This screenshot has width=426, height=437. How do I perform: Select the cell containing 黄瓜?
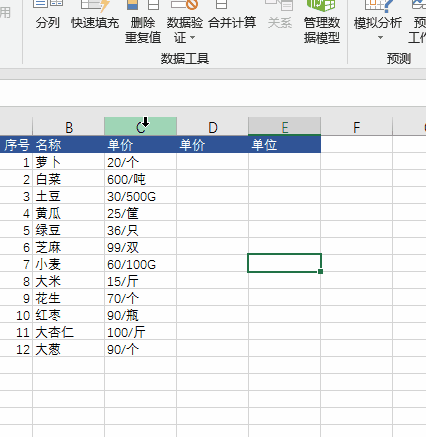pyautogui.click(x=69, y=213)
